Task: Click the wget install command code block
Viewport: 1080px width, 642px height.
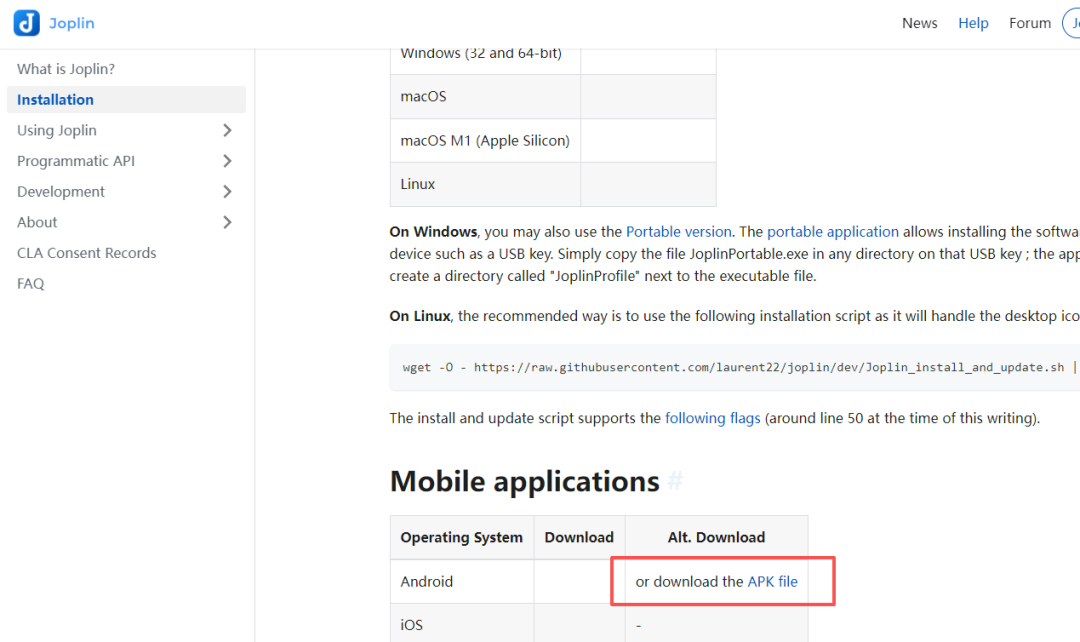Action: click(x=734, y=367)
